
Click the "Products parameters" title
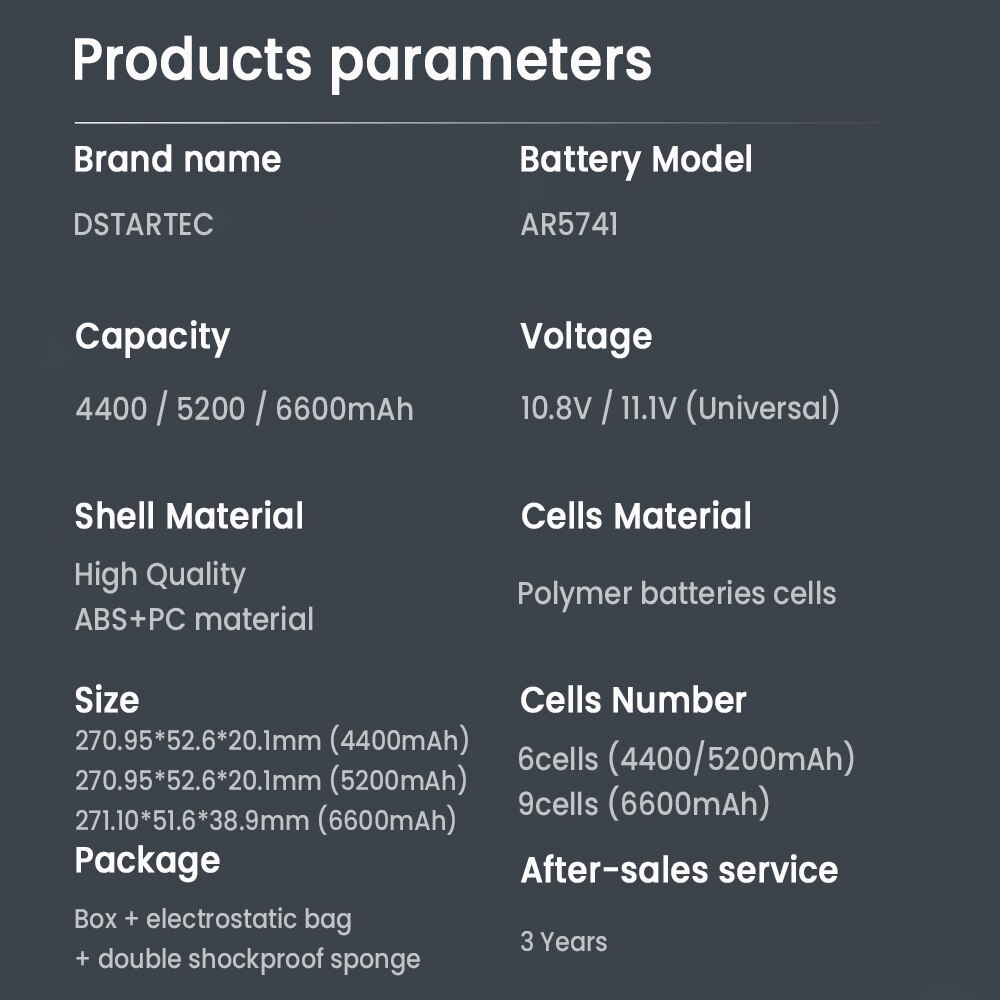[x=362, y=60]
